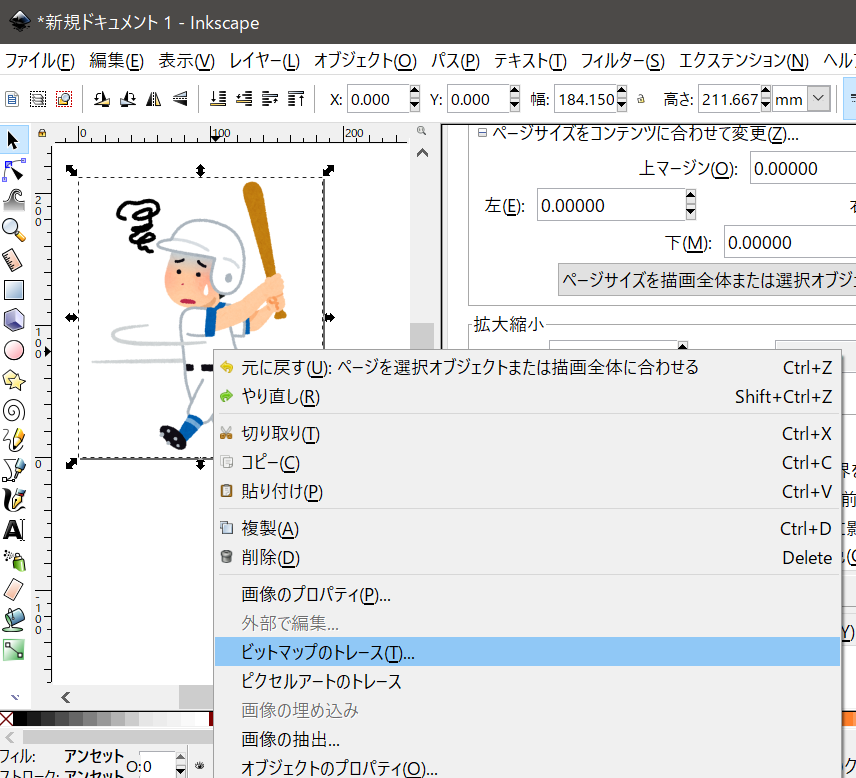Click the resize page to drawing button
The width and height of the screenshot is (856, 778).
coord(707,280)
